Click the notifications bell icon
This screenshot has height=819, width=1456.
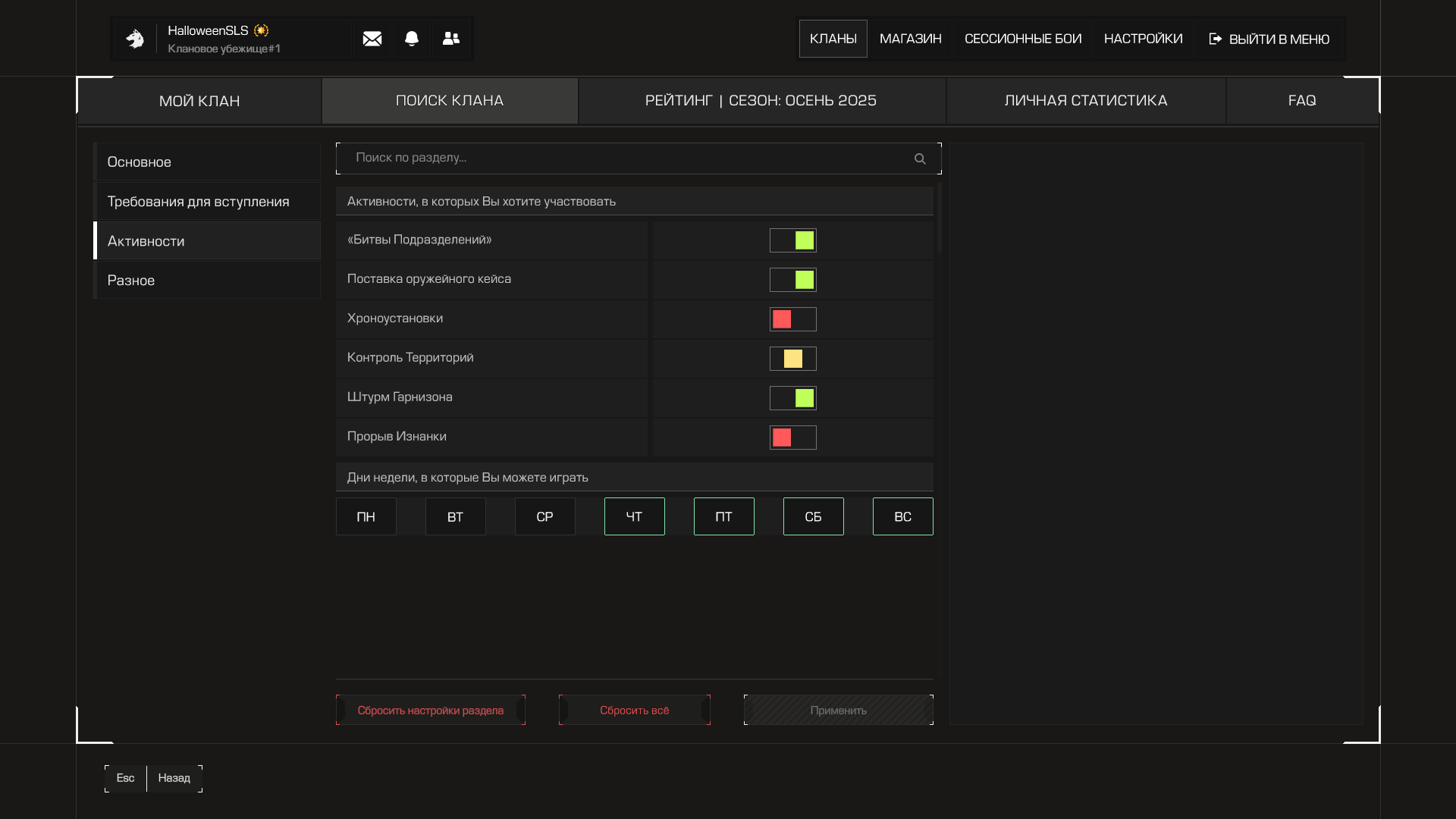point(412,39)
